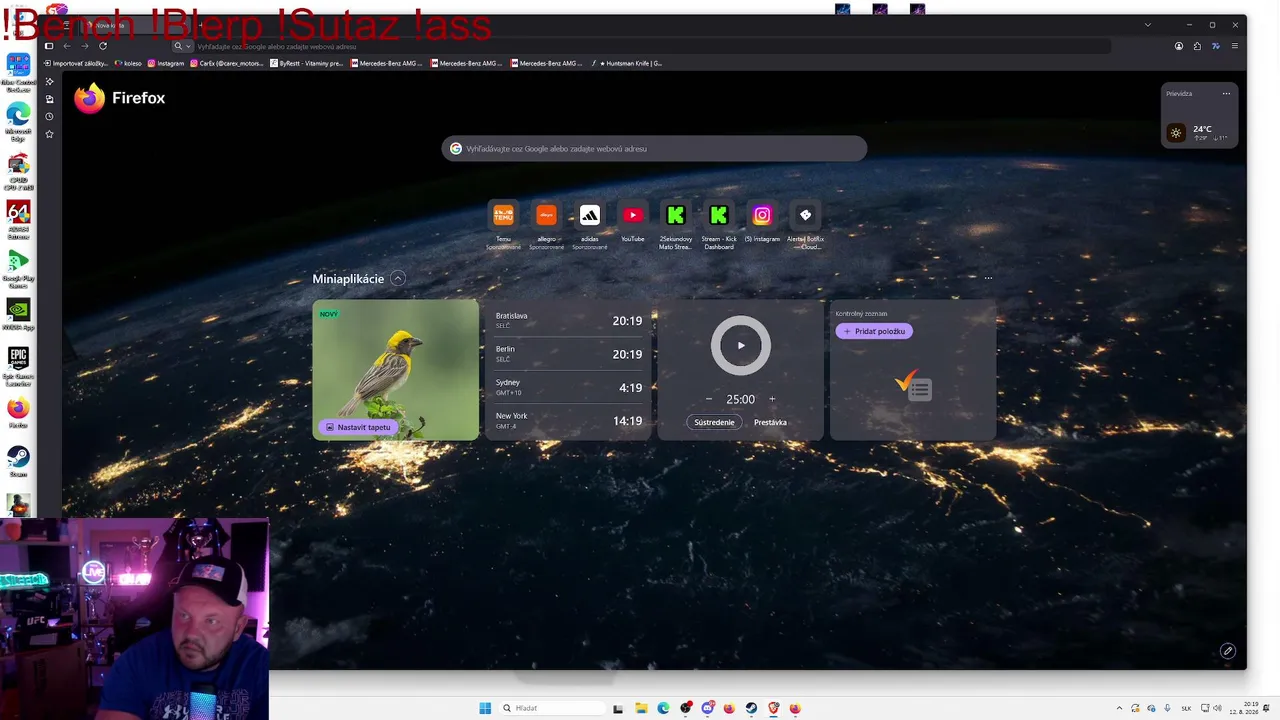Open the Firefox extensions puzzle icon
This screenshot has height=720, width=1280.
[x=1197, y=46]
